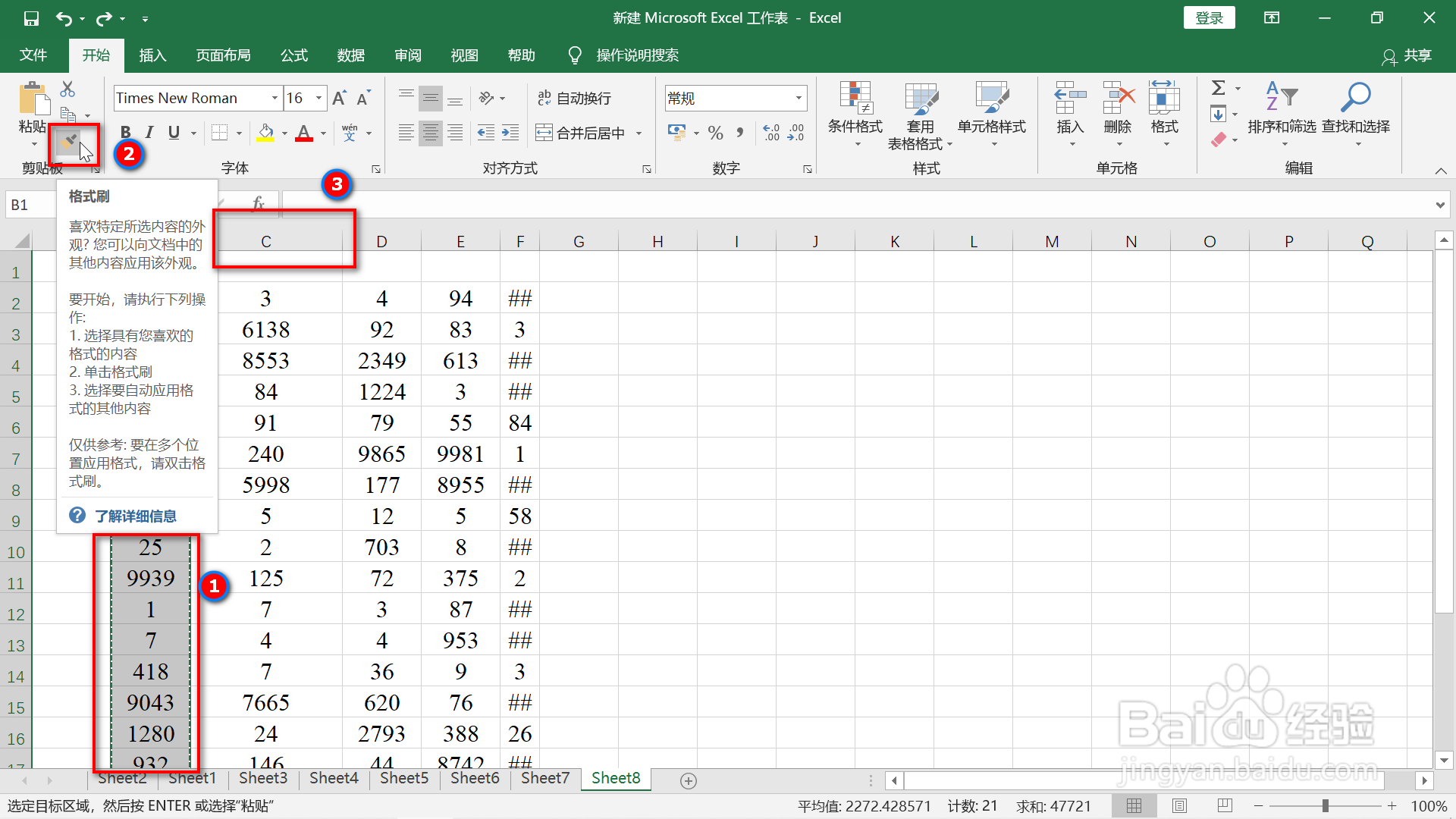Image resolution: width=1456 pixels, height=819 pixels.
Task: Click Increase Decimal icon
Action: pos(771,133)
